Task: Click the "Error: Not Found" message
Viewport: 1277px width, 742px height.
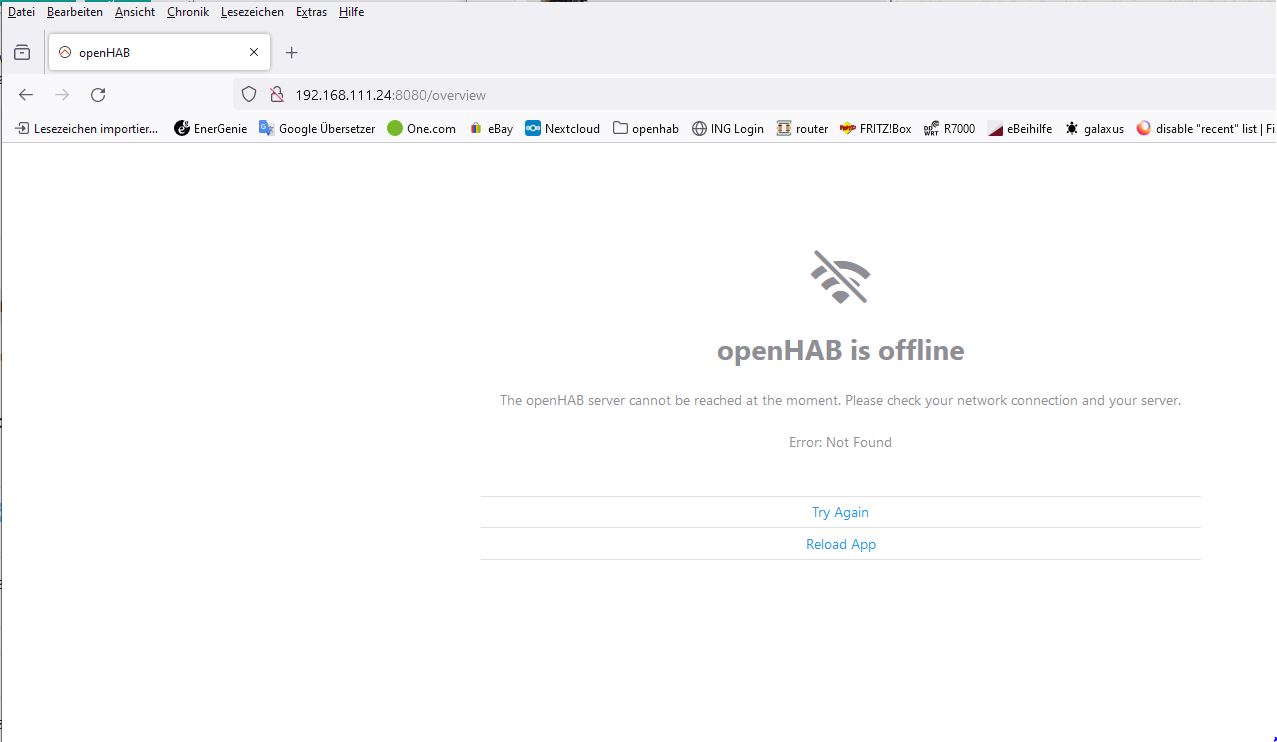Action: 840,442
